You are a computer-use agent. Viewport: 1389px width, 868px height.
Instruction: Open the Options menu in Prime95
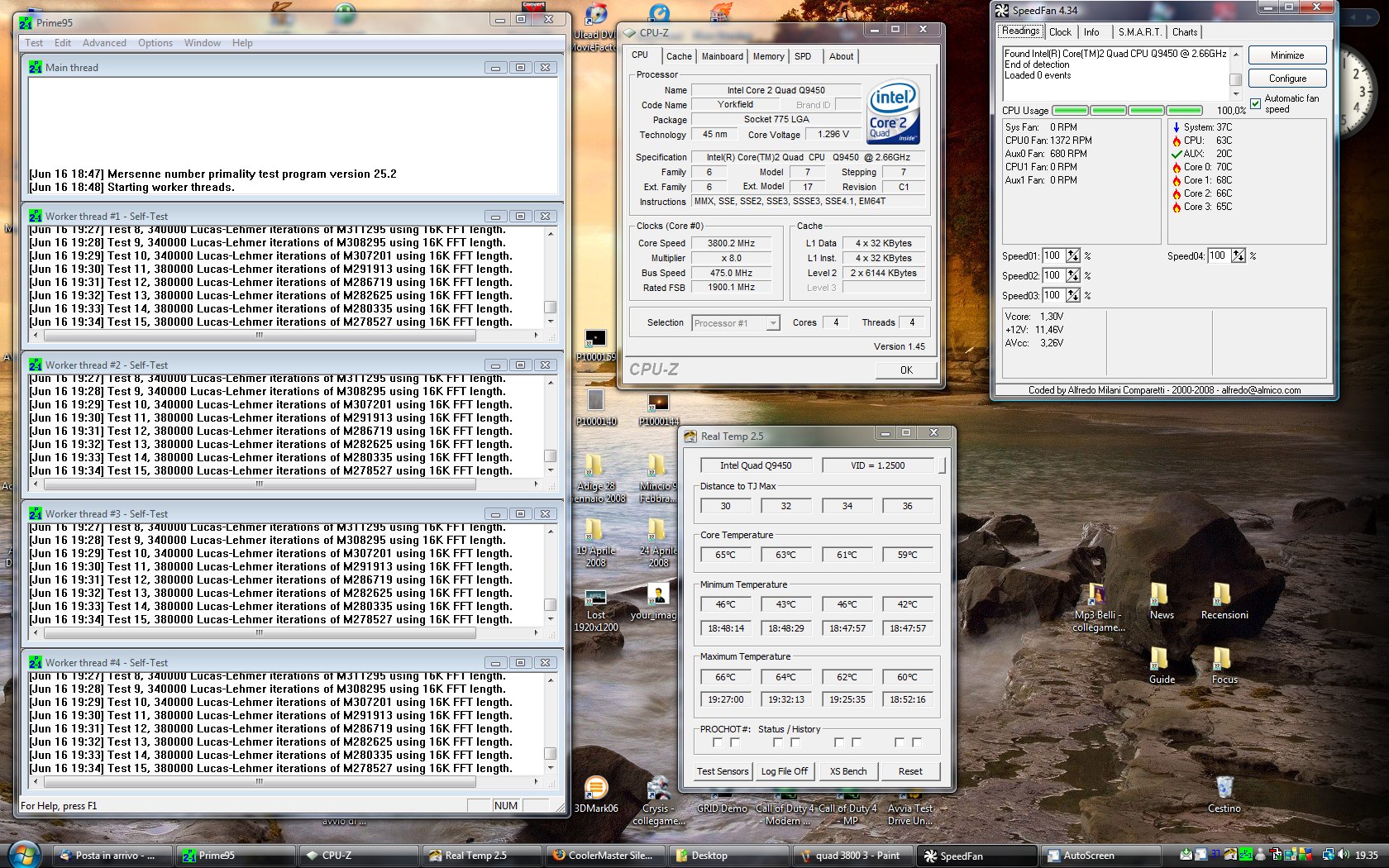[x=155, y=43]
